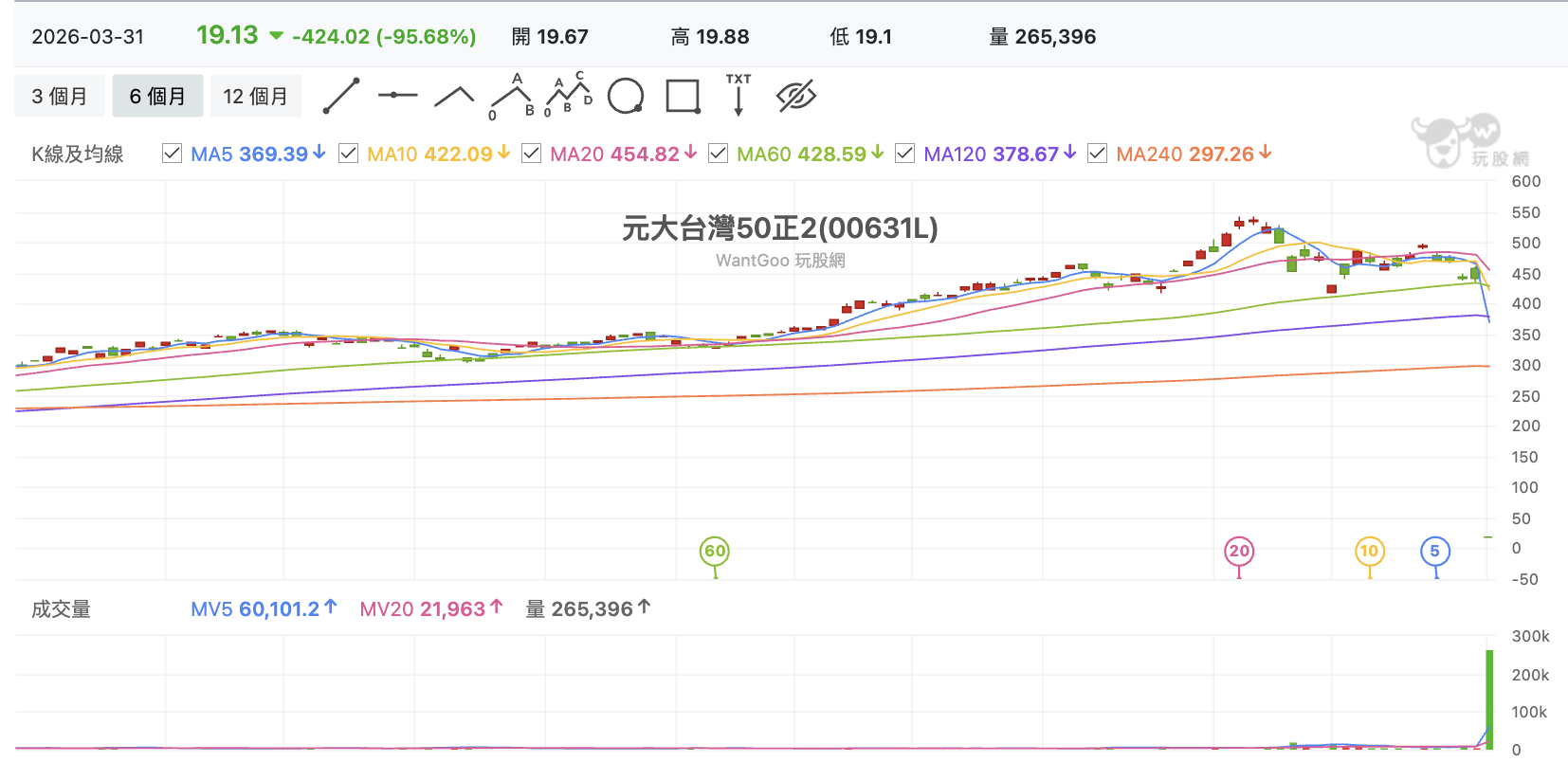Select the rectangle drawing tool

tap(684, 96)
